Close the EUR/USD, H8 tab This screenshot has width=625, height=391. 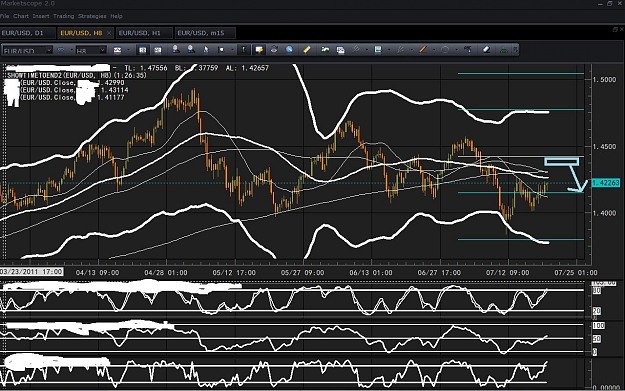(x=109, y=33)
